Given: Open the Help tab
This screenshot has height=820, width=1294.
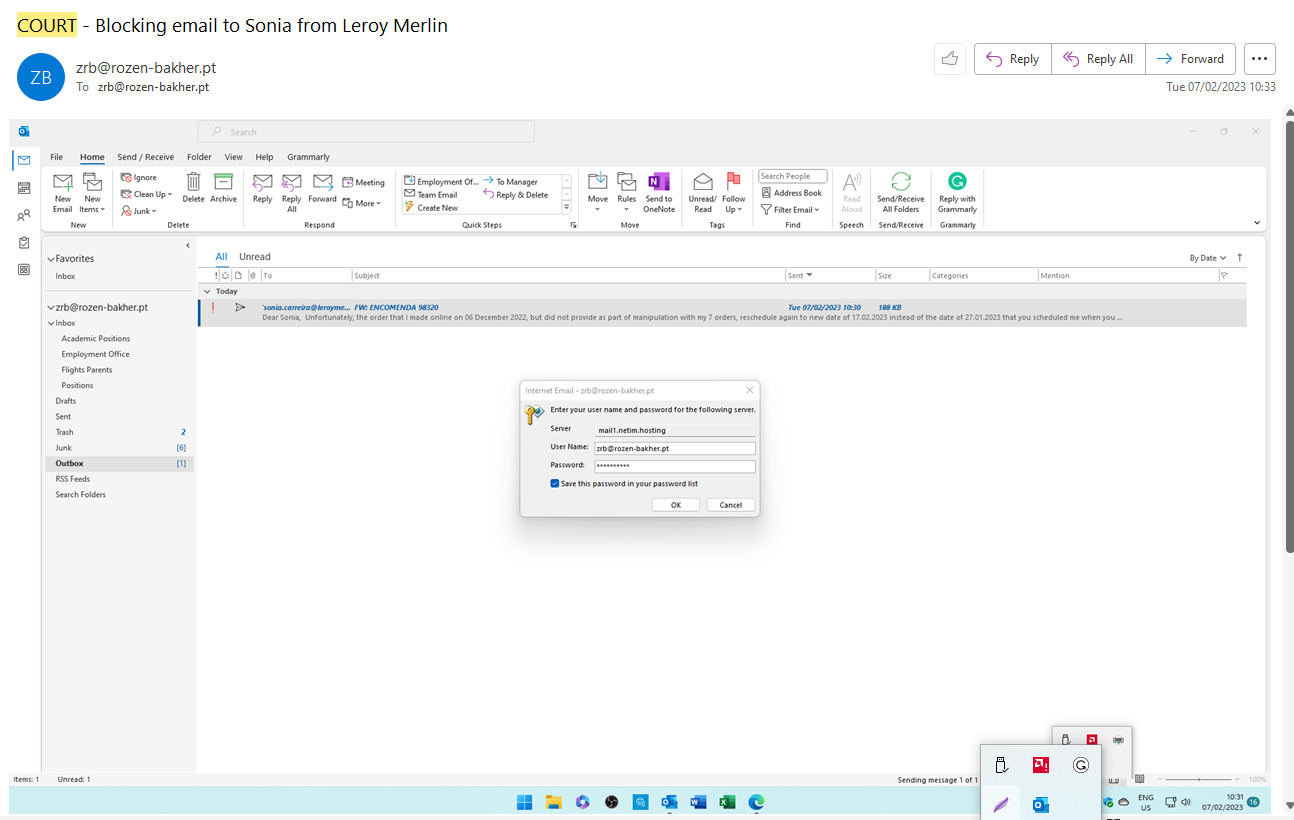Looking at the screenshot, I should pos(264,157).
